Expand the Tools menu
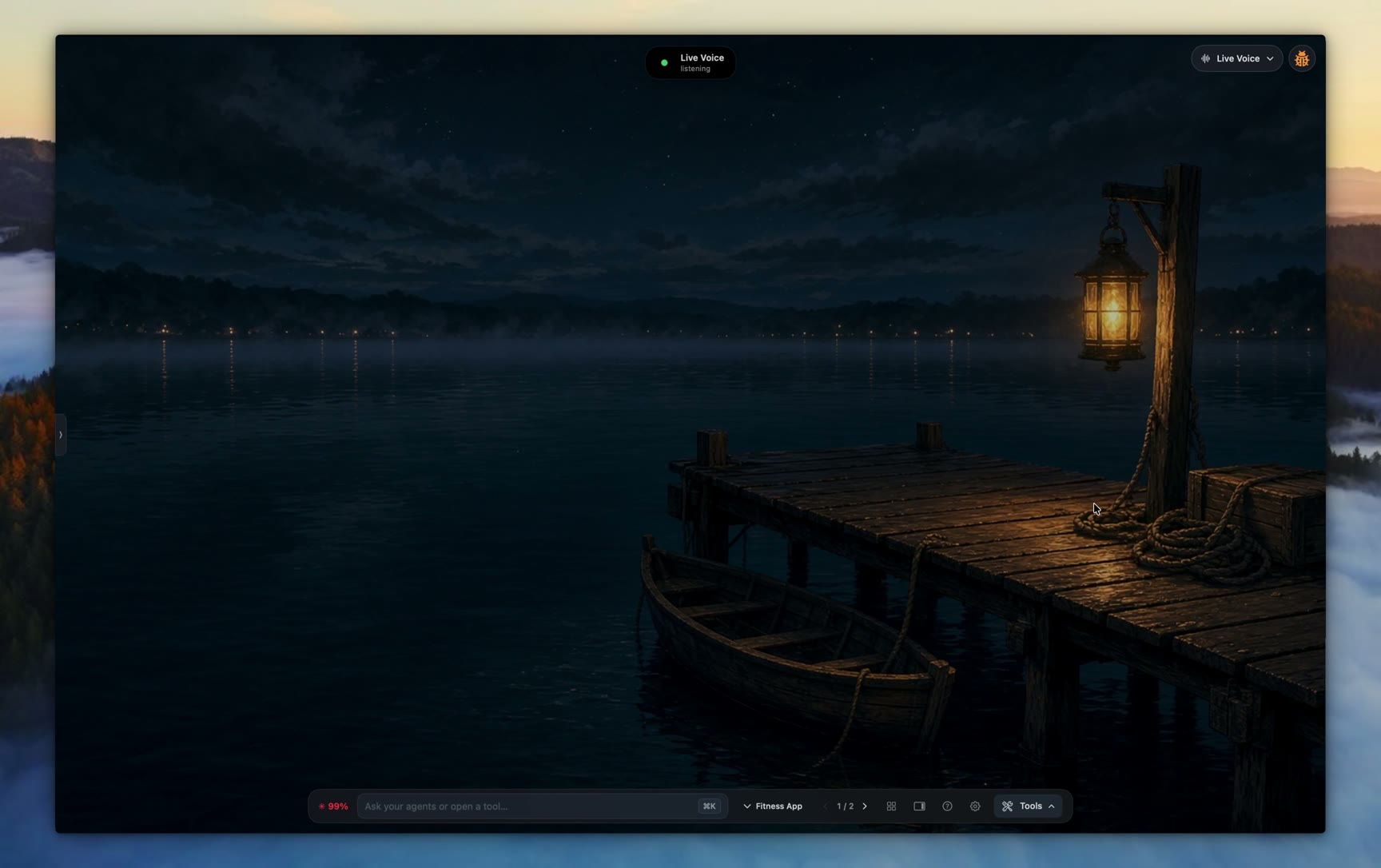The image size is (1381, 868). 1029,806
